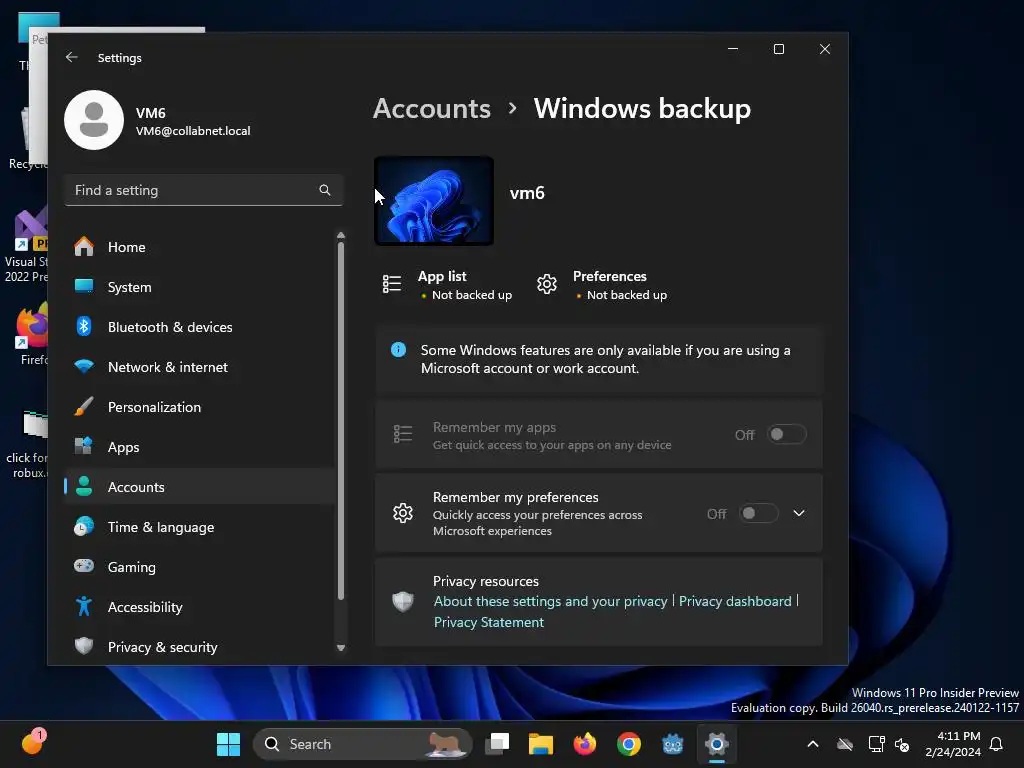Viewport: 1024px width, 768px height.
Task: Click inside the Find a setting field
Action: (x=204, y=190)
